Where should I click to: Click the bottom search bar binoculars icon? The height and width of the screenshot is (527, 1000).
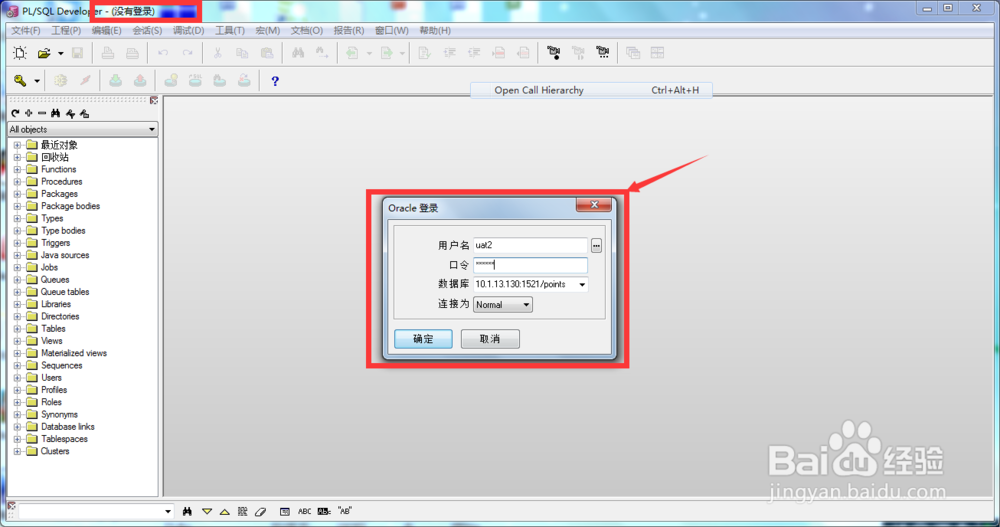pos(187,512)
